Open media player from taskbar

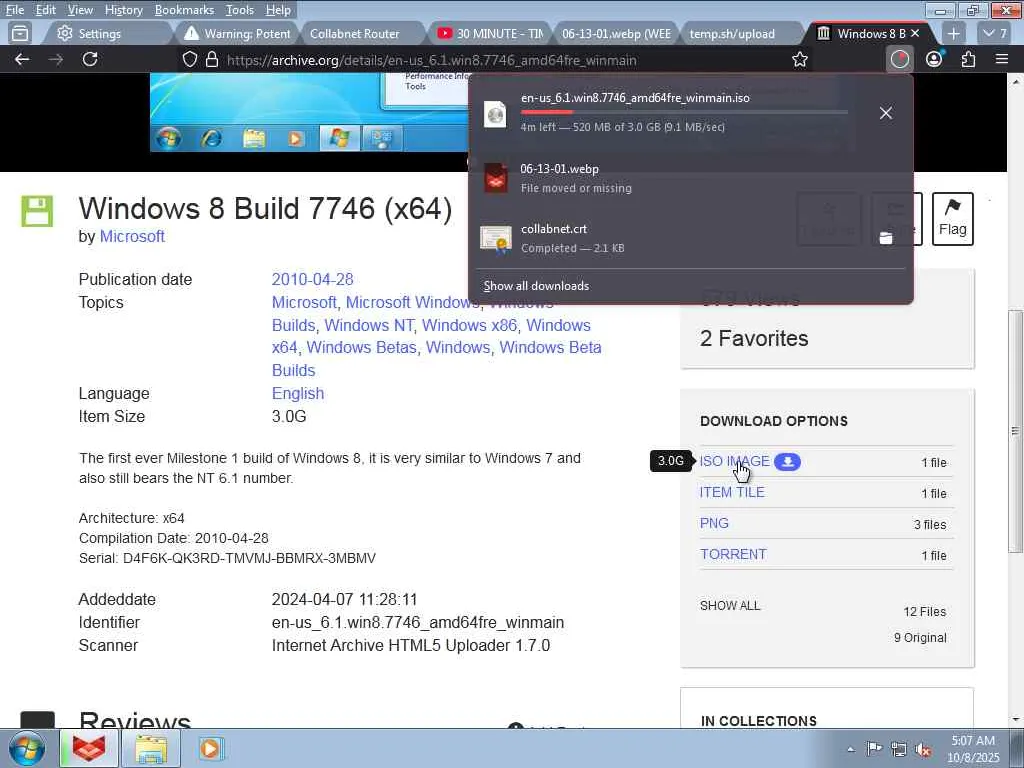tap(210, 748)
